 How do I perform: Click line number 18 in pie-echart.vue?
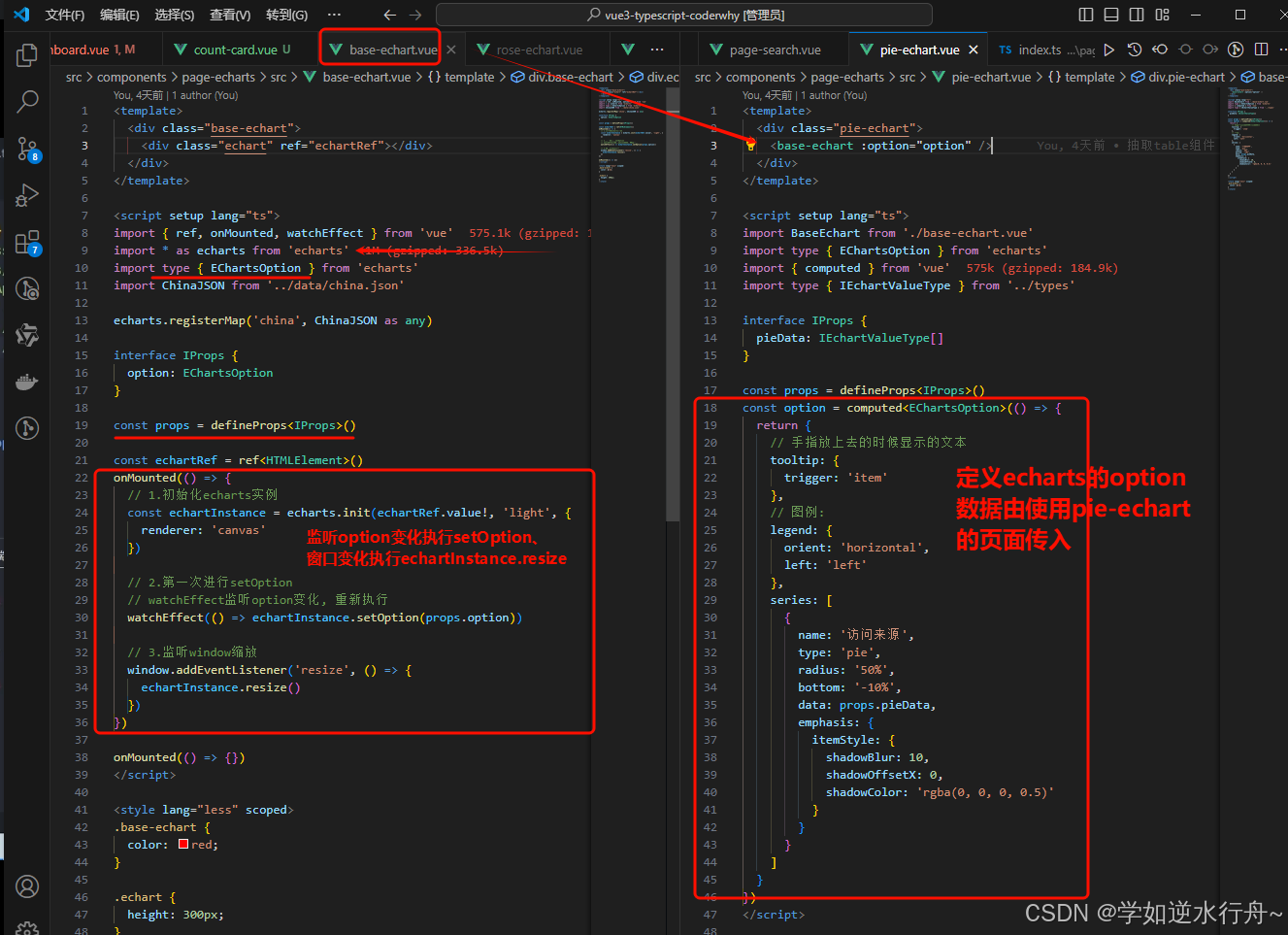click(710, 408)
